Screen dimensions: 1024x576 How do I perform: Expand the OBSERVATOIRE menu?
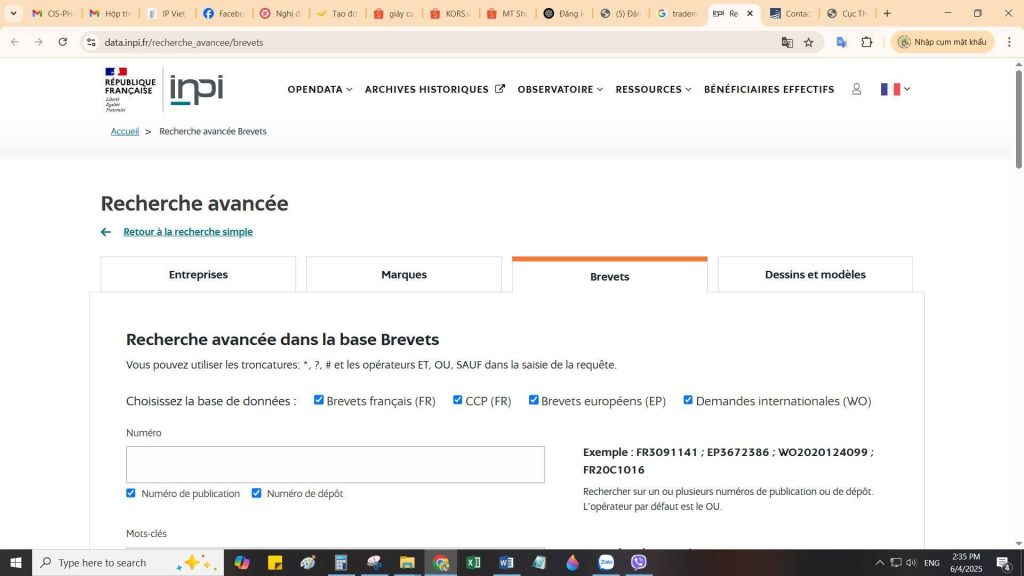[560, 89]
